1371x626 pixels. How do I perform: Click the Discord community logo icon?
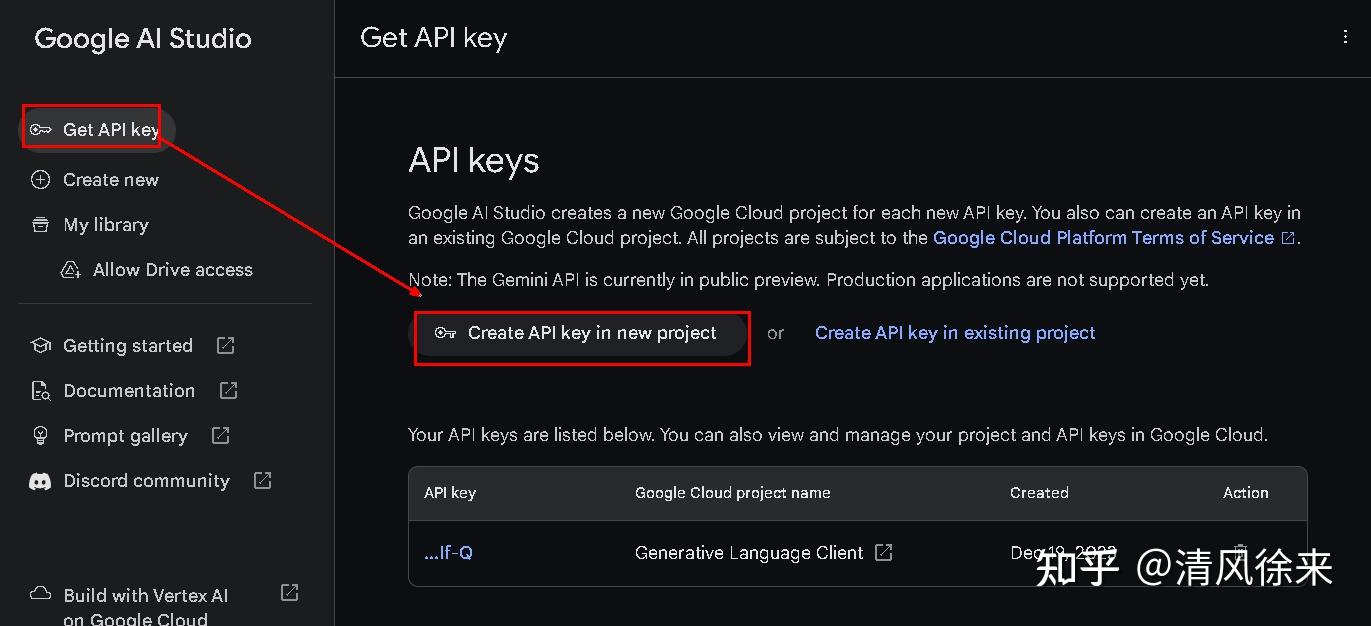(x=40, y=481)
